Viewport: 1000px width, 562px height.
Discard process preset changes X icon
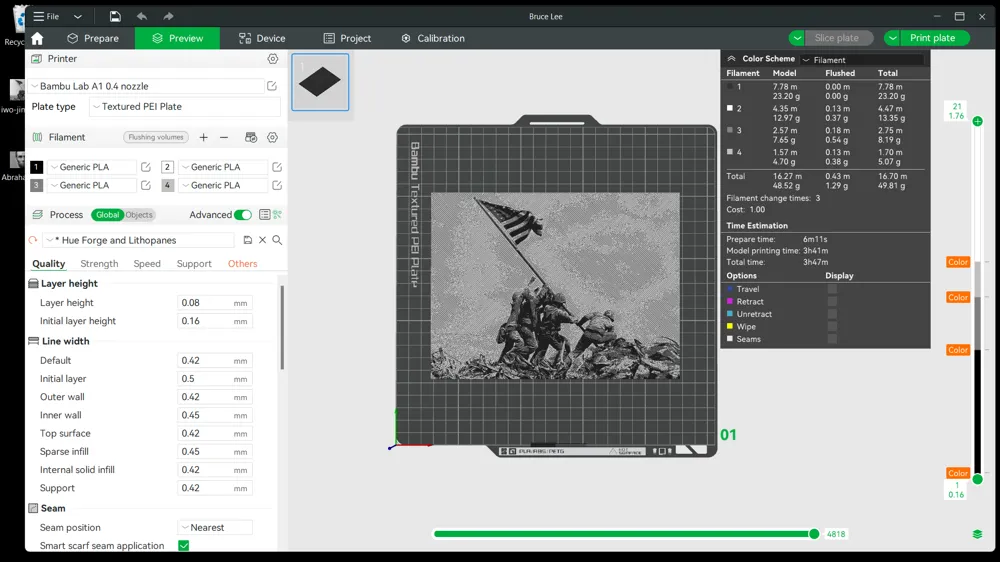coord(262,240)
